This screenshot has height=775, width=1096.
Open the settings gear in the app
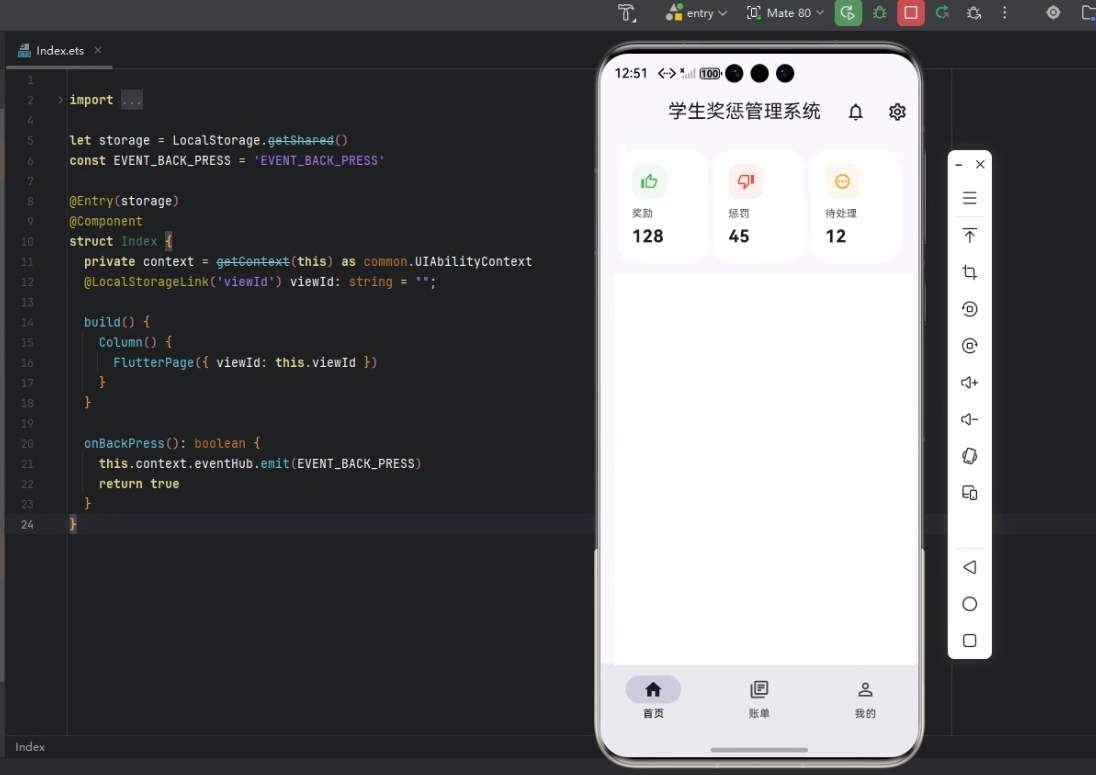[897, 112]
